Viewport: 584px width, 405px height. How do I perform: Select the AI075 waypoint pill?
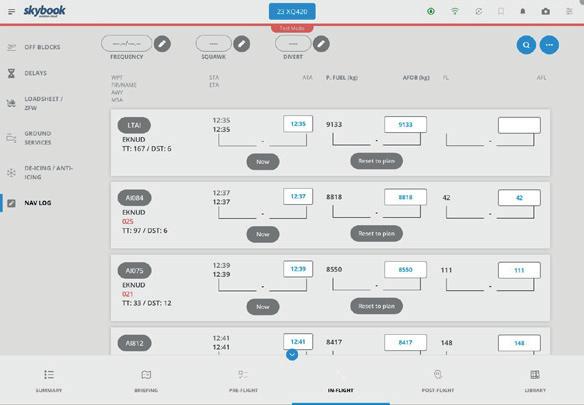[x=134, y=270]
